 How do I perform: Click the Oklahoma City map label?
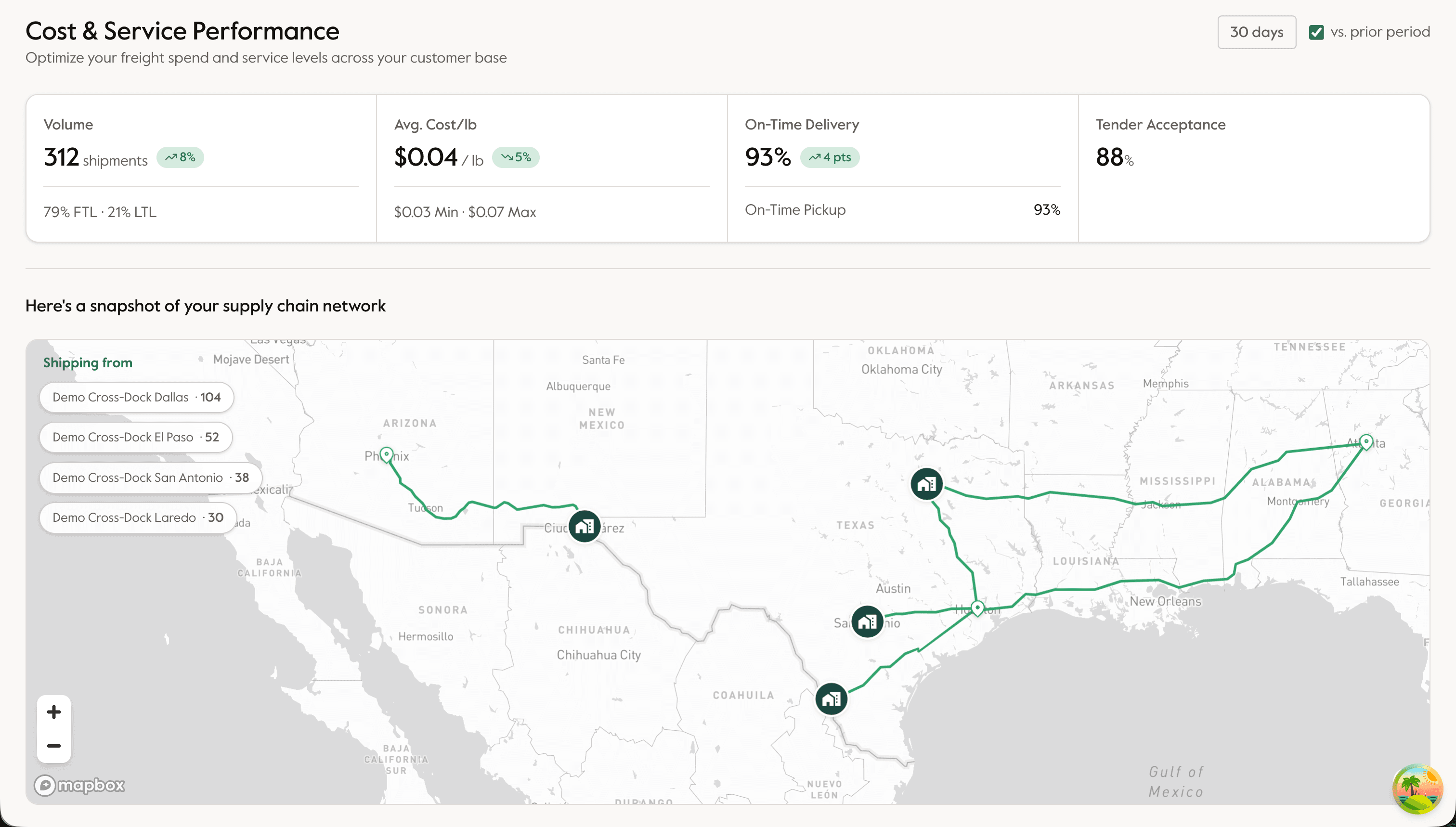[x=901, y=369]
